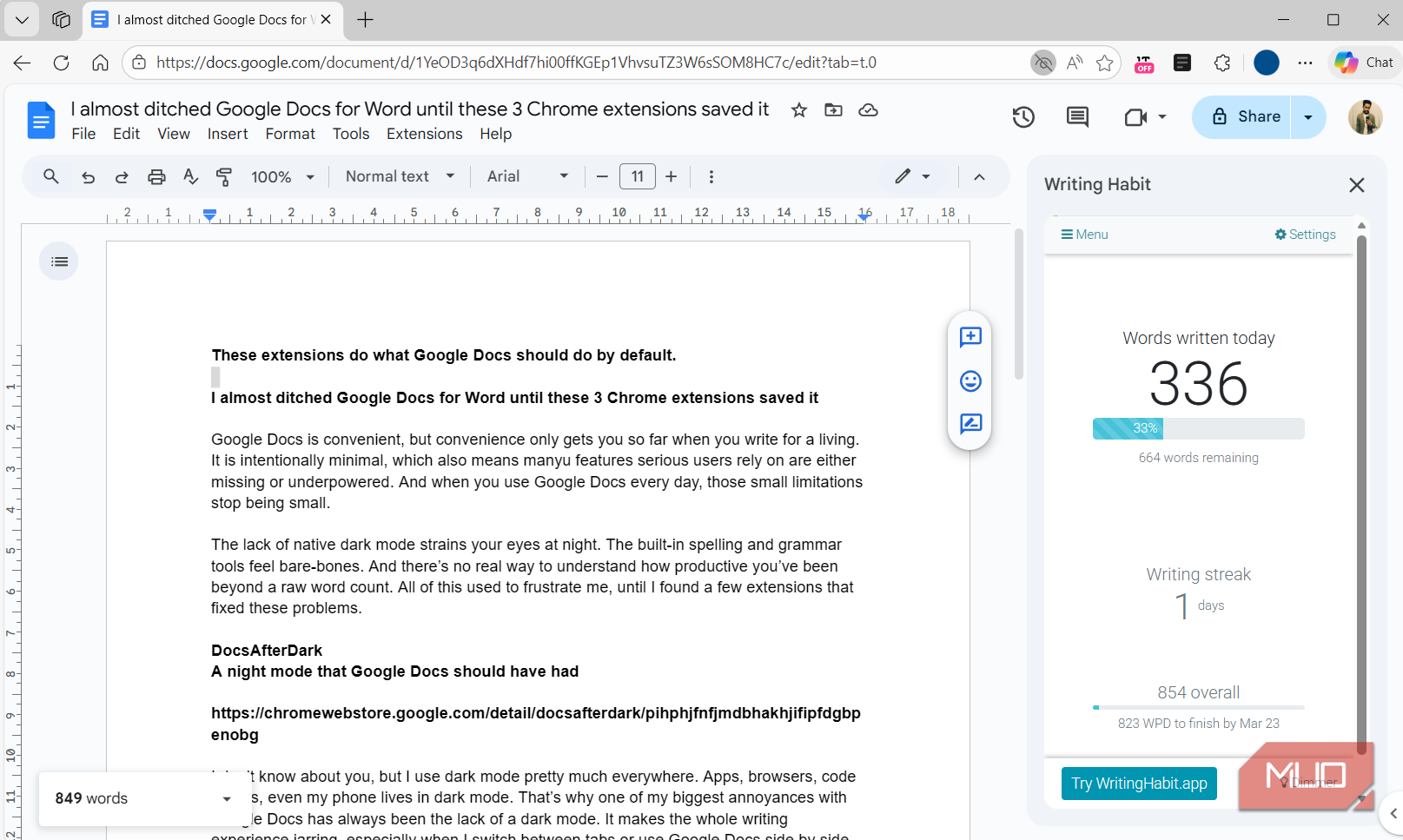This screenshot has height=840, width=1403.
Task: Collapse the toolbar with up chevron
Action: [x=979, y=177]
